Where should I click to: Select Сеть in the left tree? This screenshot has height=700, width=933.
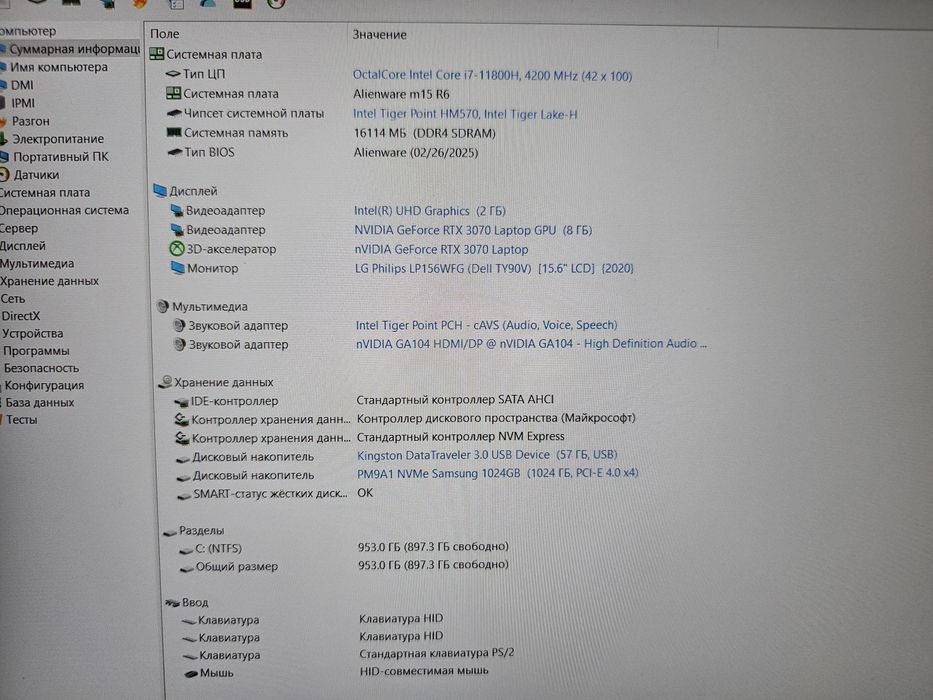12,298
